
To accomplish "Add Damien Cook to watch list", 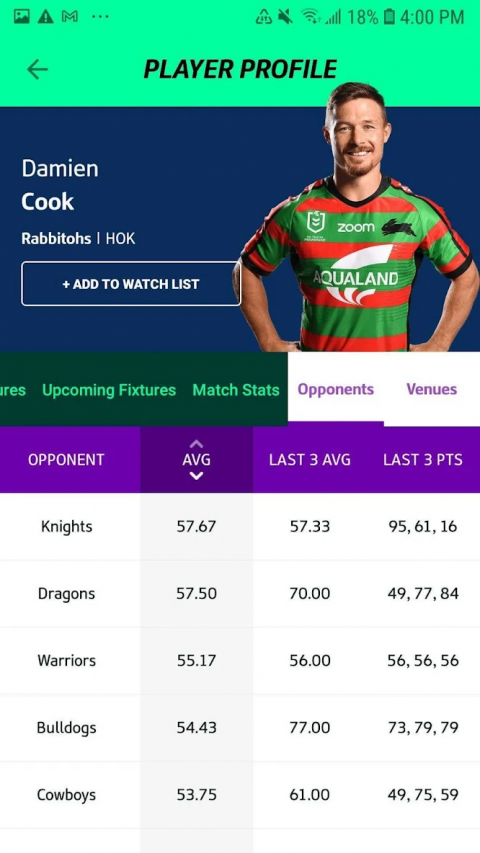I will (x=131, y=283).
